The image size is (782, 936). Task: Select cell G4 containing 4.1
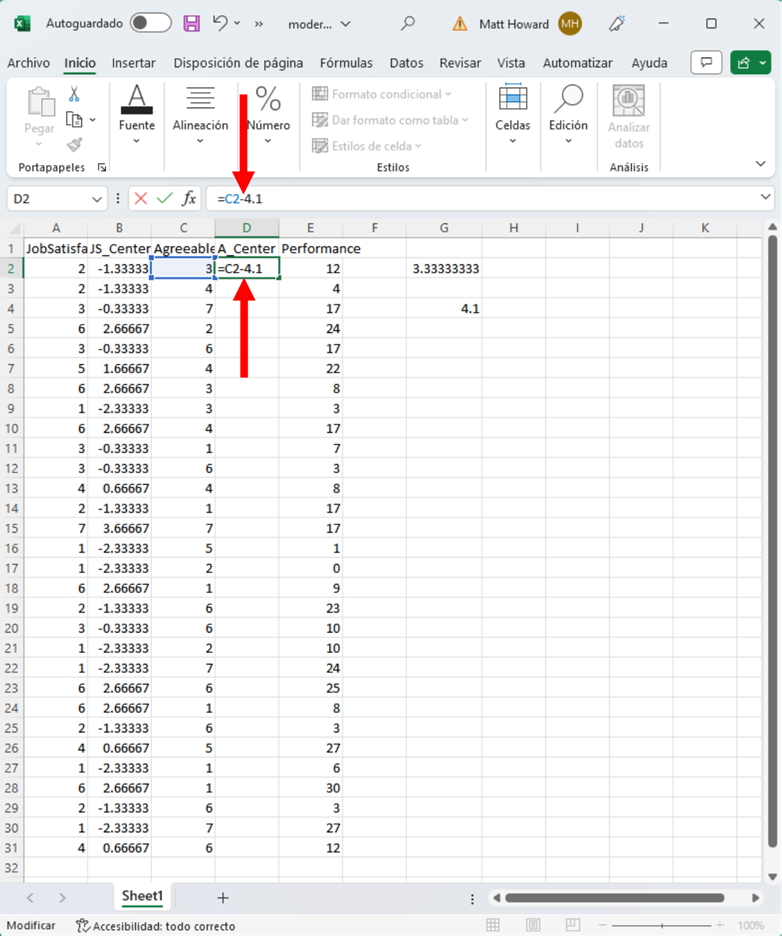(444, 309)
